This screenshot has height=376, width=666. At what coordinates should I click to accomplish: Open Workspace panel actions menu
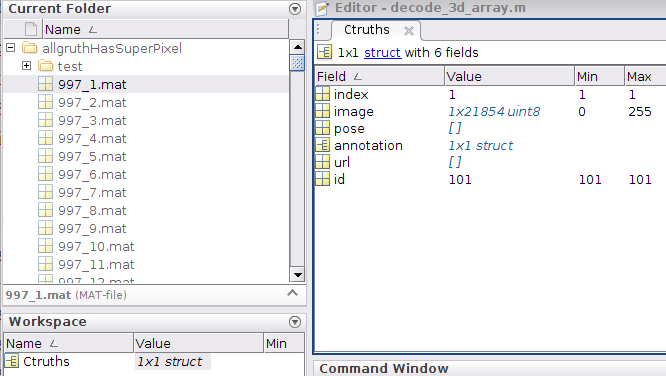pyautogui.click(x=295, y=322)
